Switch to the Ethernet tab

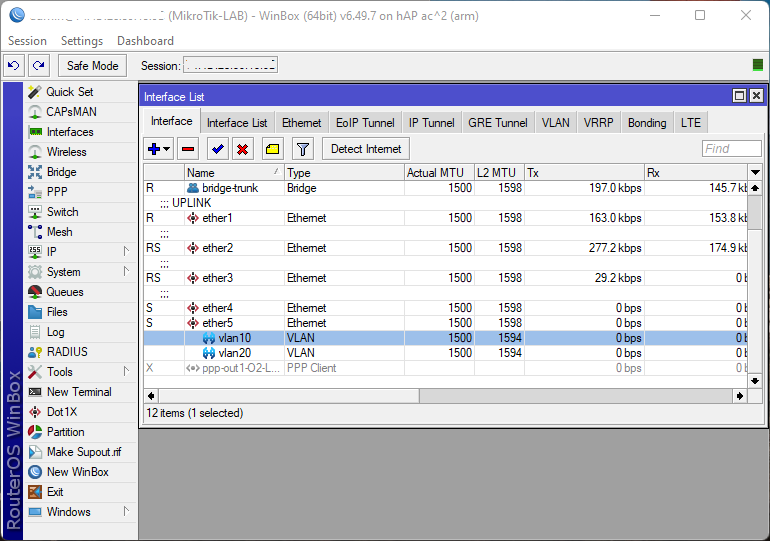click(302, 123)
